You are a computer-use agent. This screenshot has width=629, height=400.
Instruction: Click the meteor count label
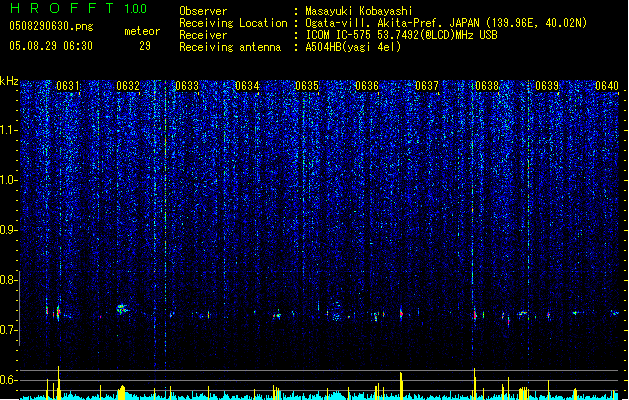coord(142,31)
